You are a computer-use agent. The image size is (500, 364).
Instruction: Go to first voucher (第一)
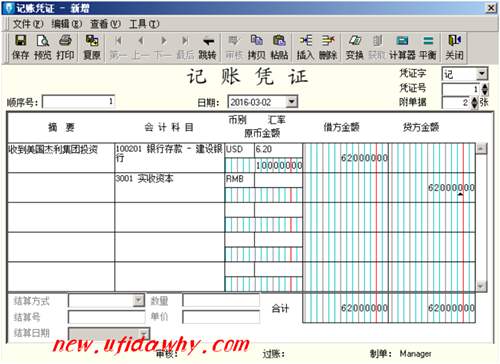point(118,47)
